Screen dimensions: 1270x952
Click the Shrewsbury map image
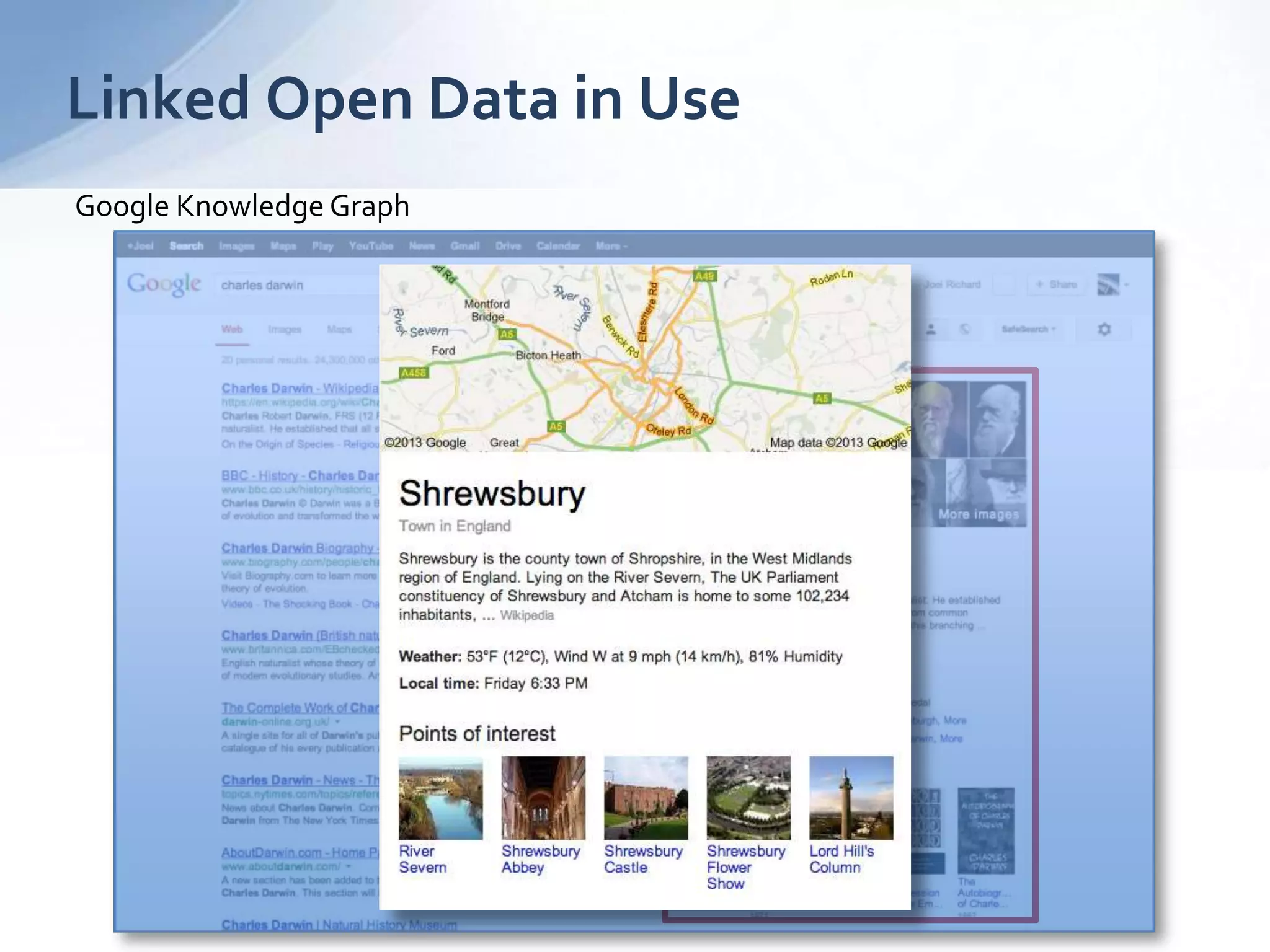(645, 358)
